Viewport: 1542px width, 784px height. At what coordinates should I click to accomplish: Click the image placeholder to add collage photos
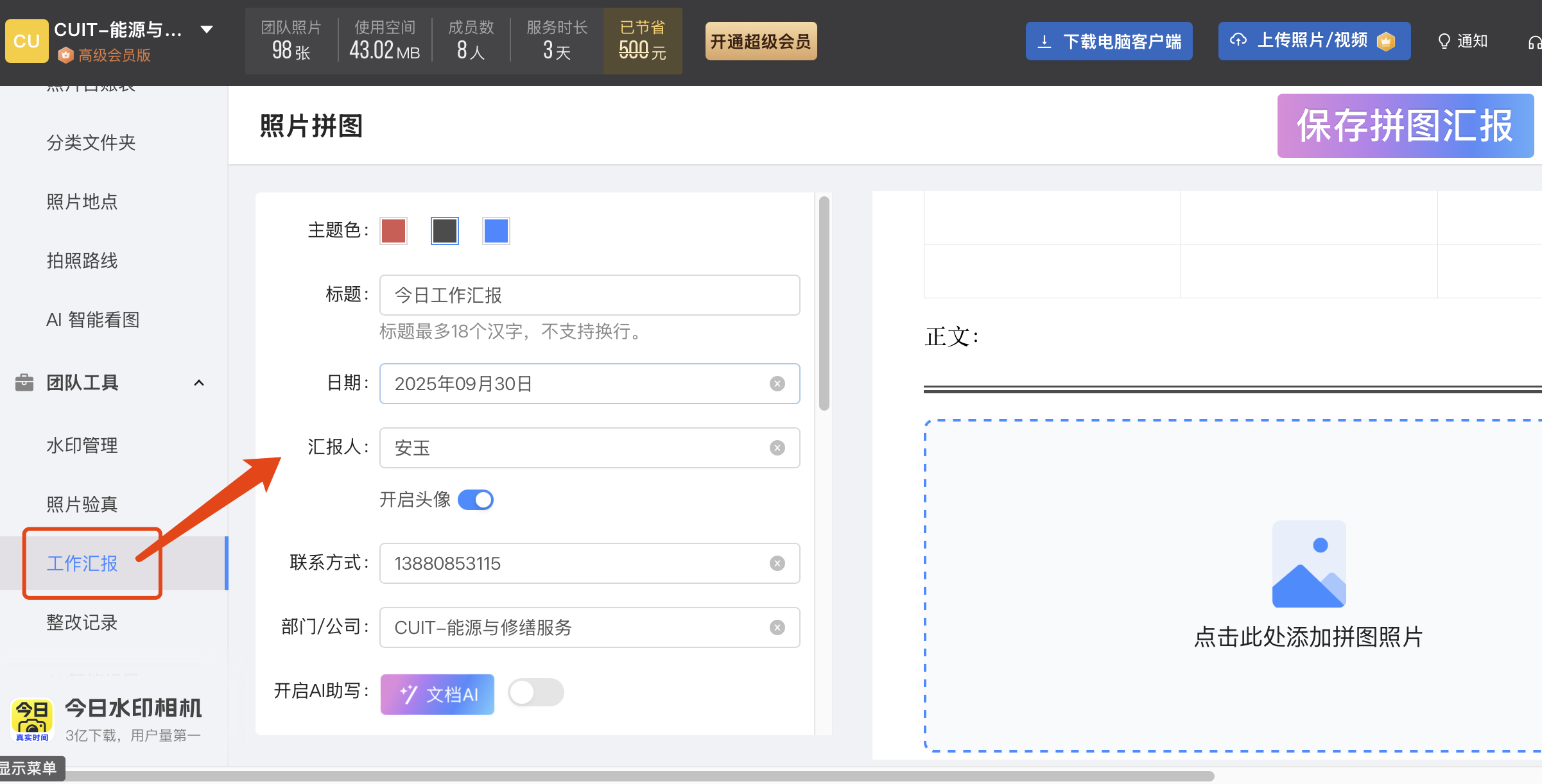1308,564
